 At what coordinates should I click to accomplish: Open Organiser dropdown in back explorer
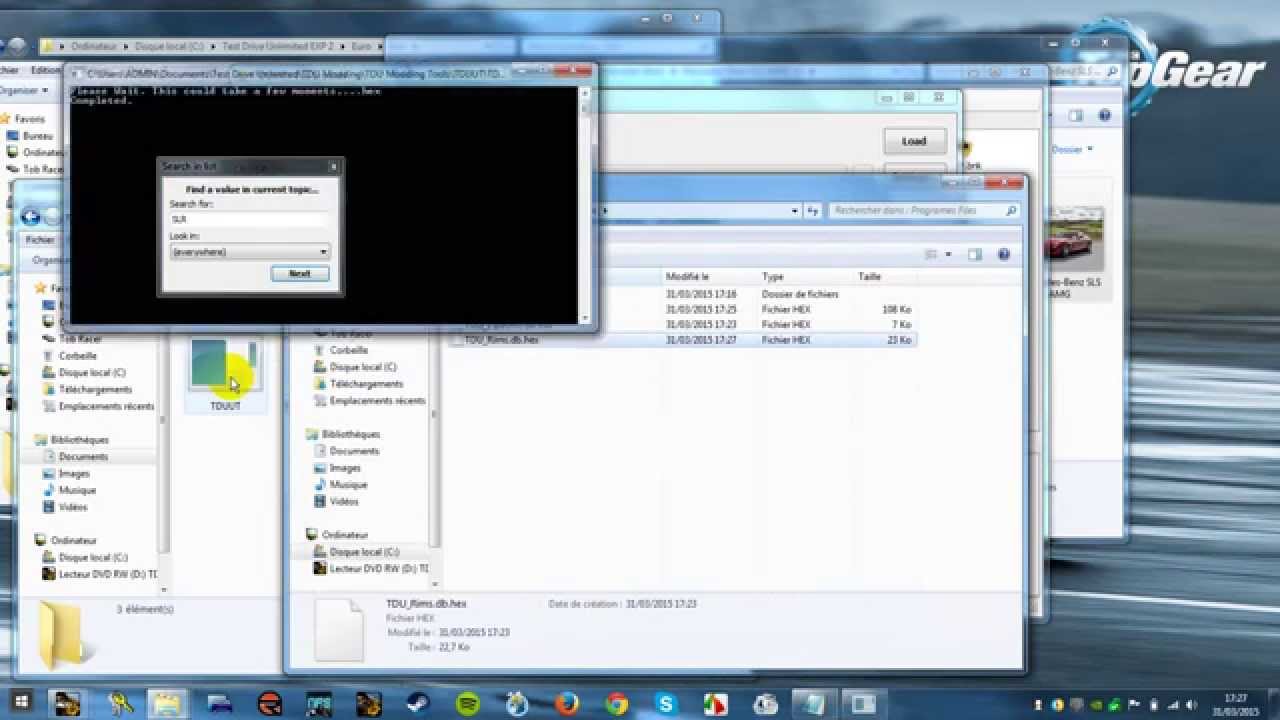click(25, 90)
